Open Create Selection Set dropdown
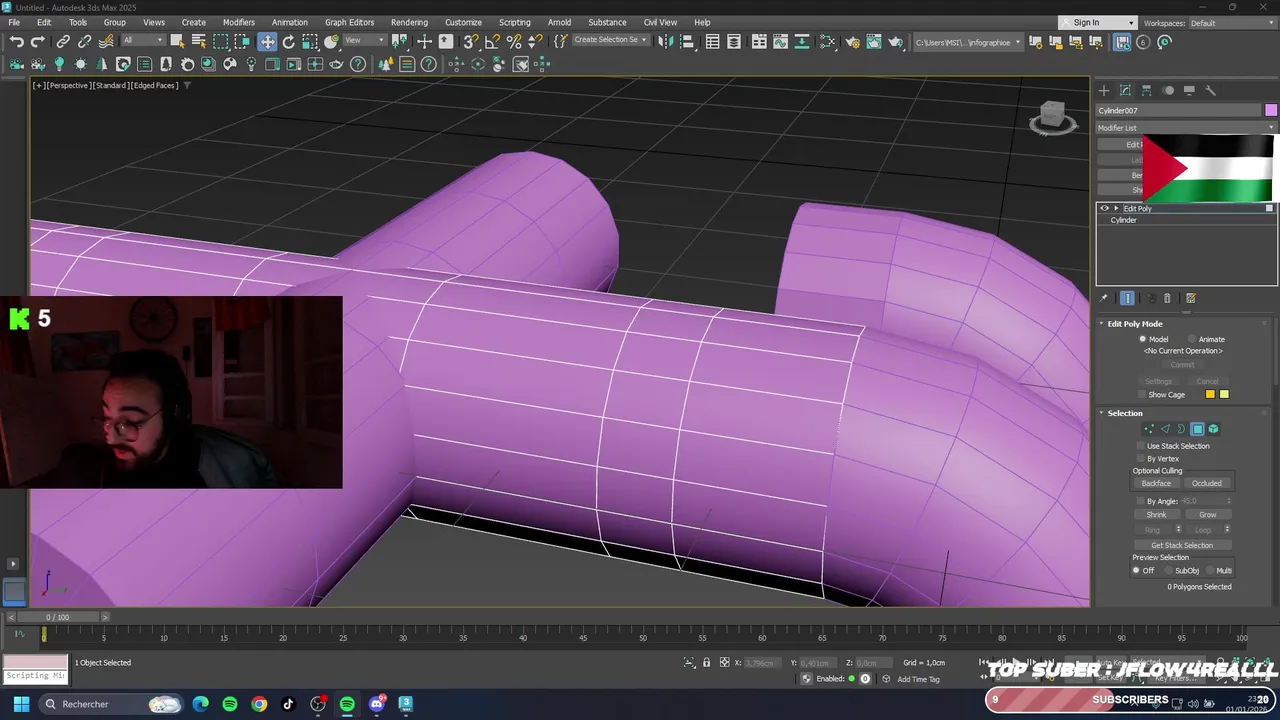 click(x=610, y=41)
